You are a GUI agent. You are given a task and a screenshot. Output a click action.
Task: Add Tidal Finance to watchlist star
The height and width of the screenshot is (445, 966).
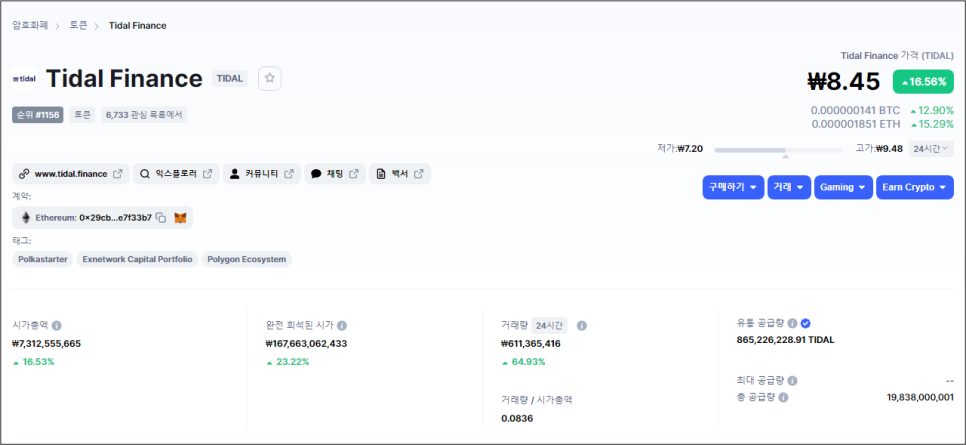(x=269, y=78)
